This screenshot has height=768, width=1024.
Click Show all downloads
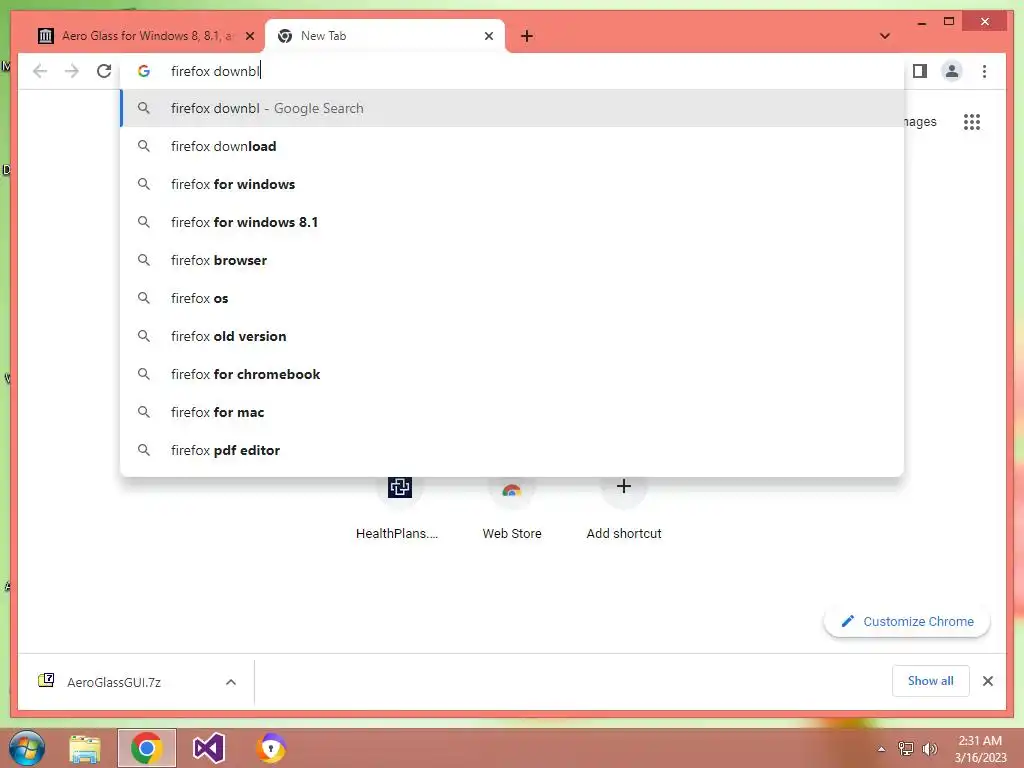(930, 681)
